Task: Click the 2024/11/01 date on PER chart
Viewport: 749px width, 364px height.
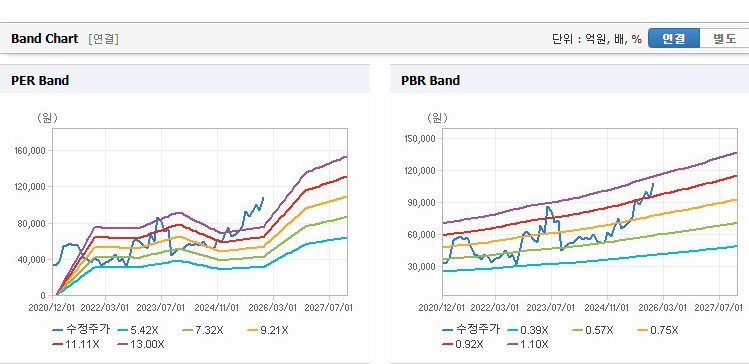Action: [x=217, y=307]
